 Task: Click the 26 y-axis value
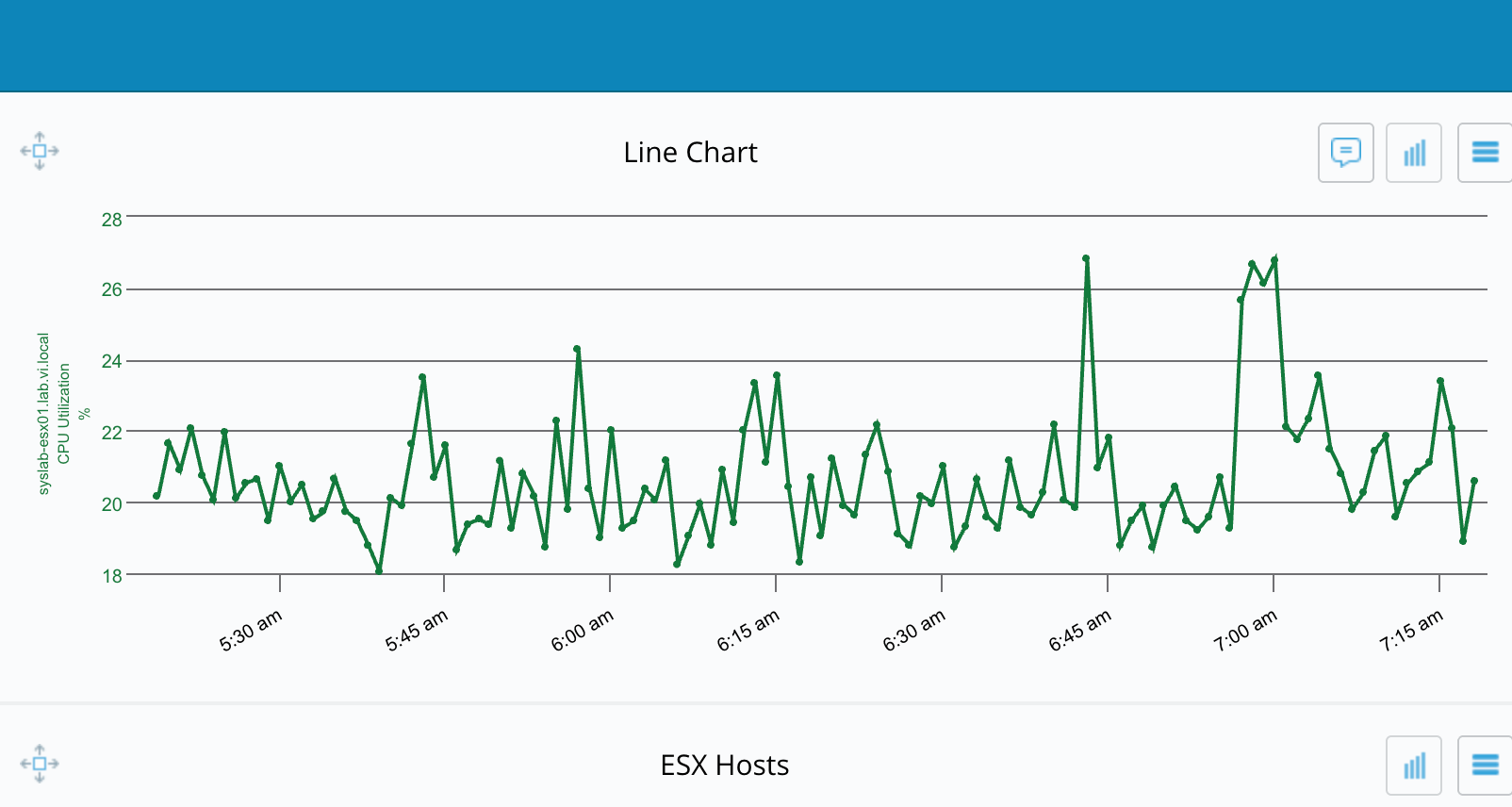click(x=112, y=289)
